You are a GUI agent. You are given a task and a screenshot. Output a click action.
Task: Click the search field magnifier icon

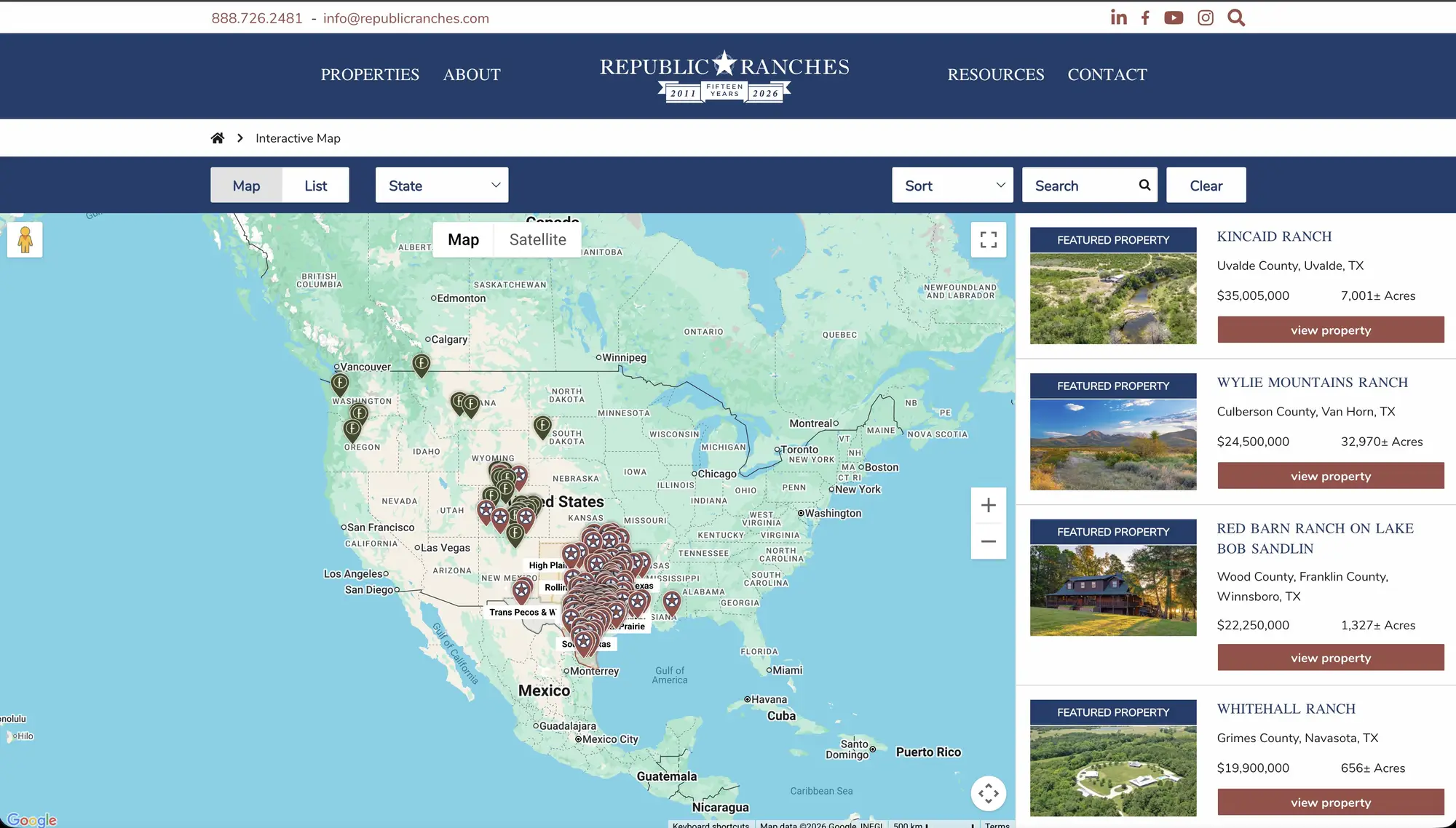click(x=1144, y=185)
